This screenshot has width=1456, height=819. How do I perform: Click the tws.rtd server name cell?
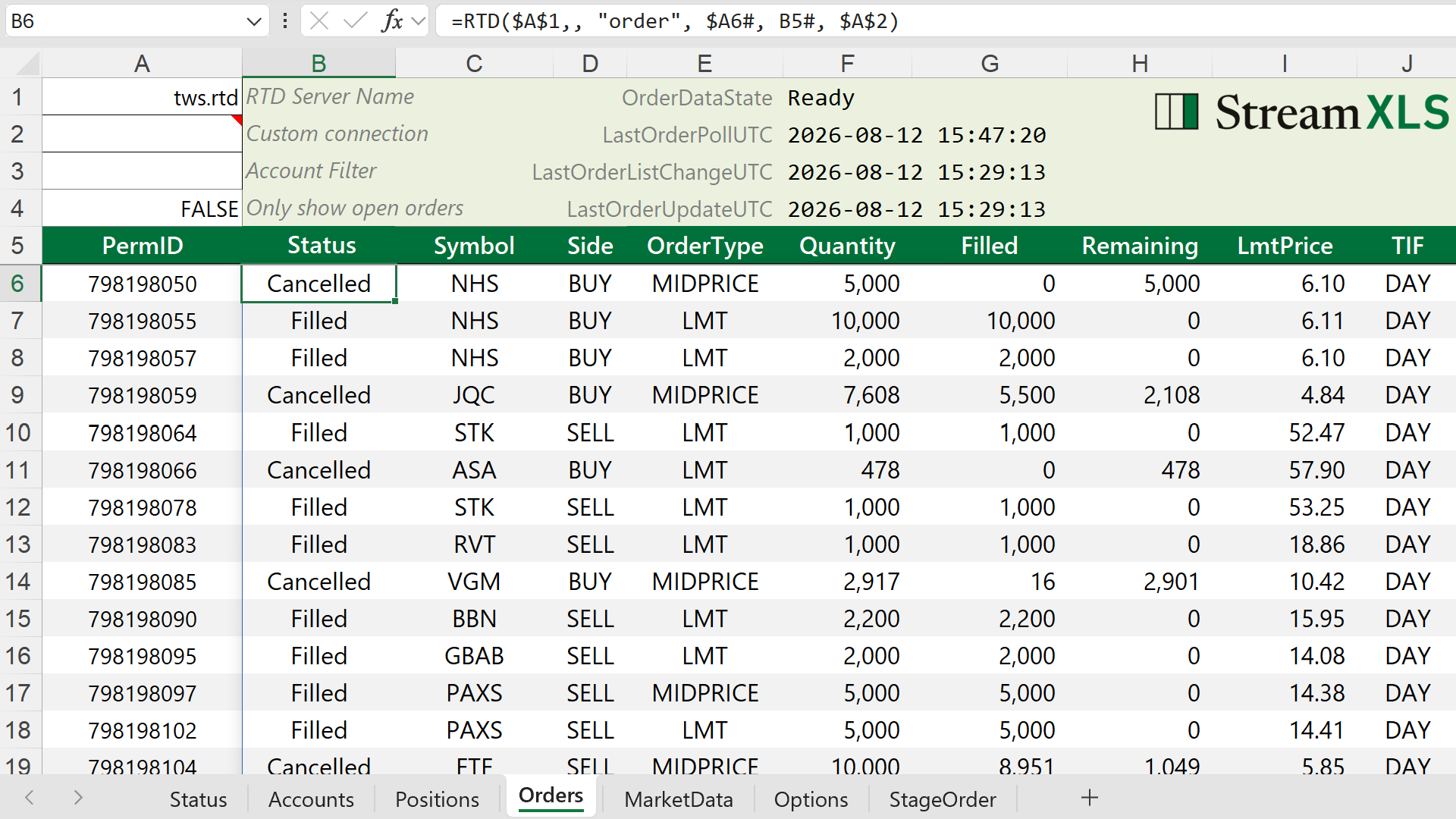pos(142,97)
